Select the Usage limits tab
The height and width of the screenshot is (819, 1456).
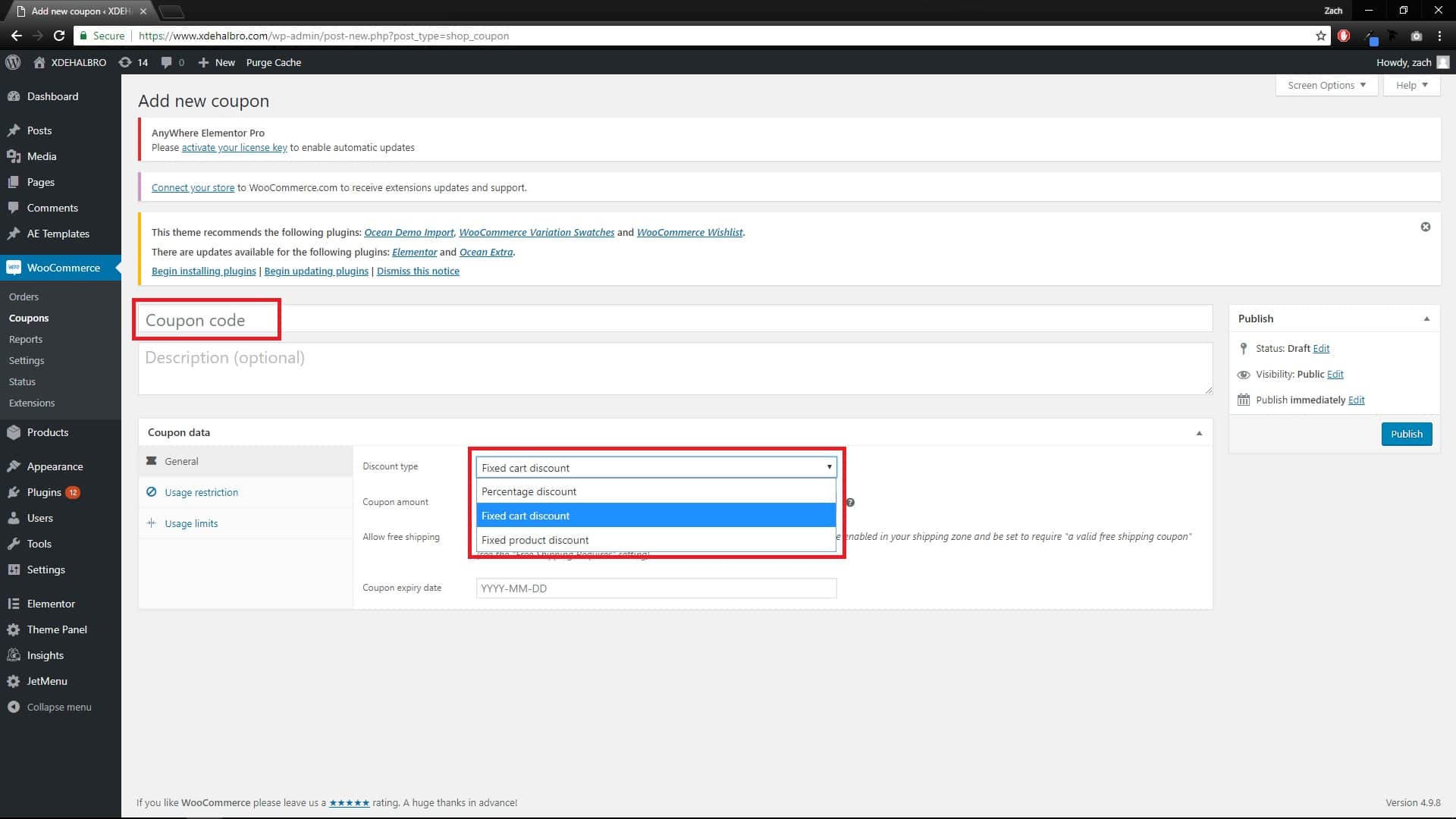click(x=246, y=523)
